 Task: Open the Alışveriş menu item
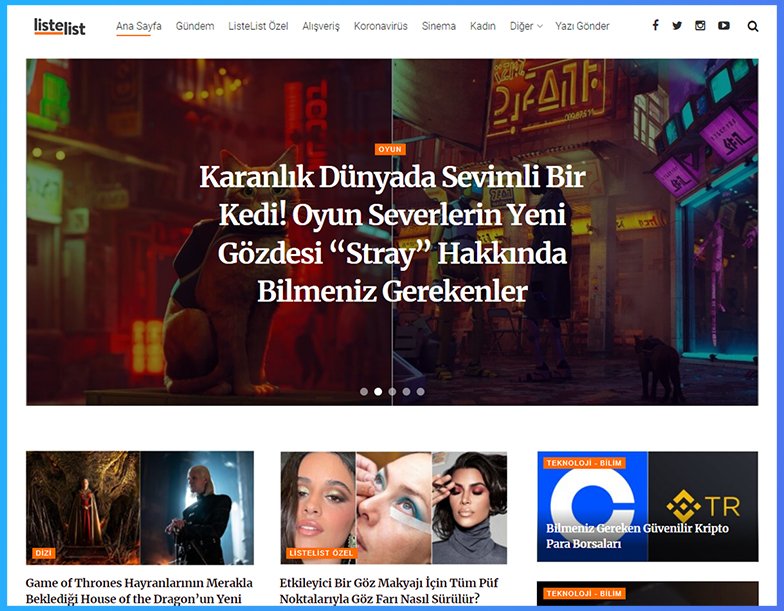320,26
